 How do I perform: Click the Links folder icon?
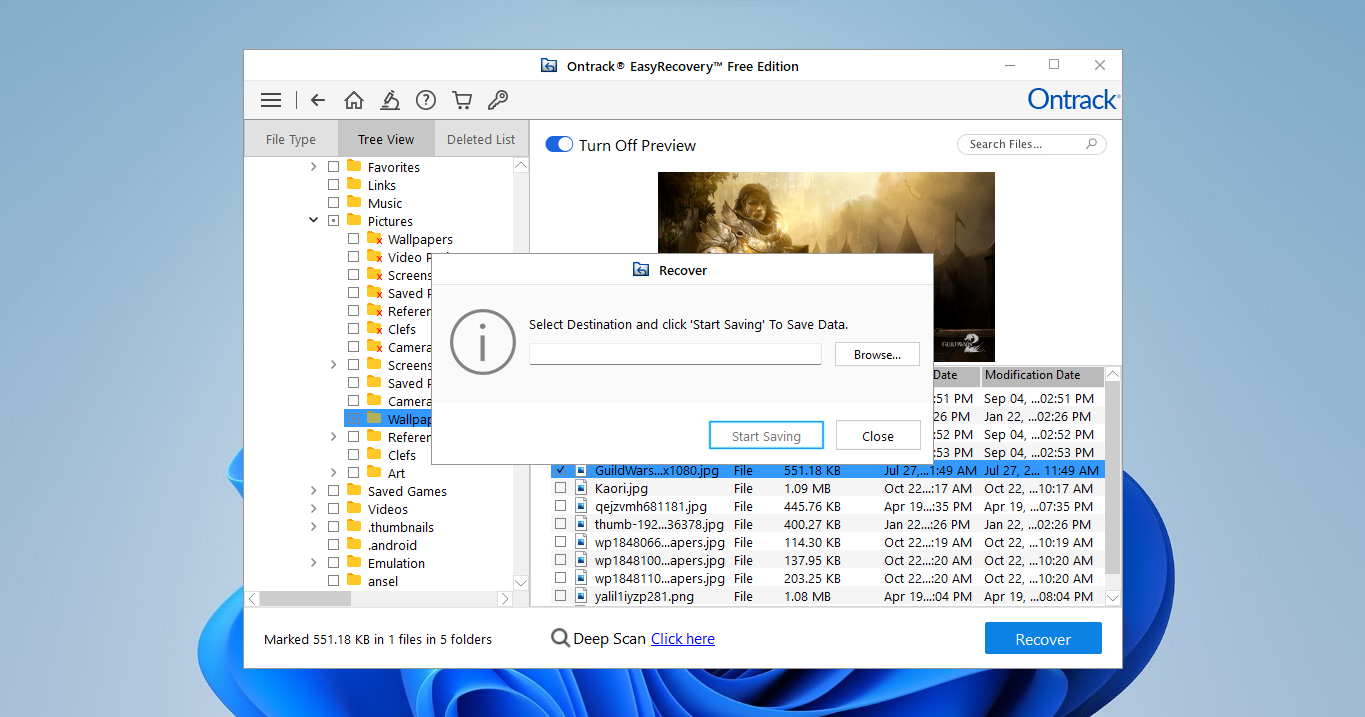pos(354,185)
